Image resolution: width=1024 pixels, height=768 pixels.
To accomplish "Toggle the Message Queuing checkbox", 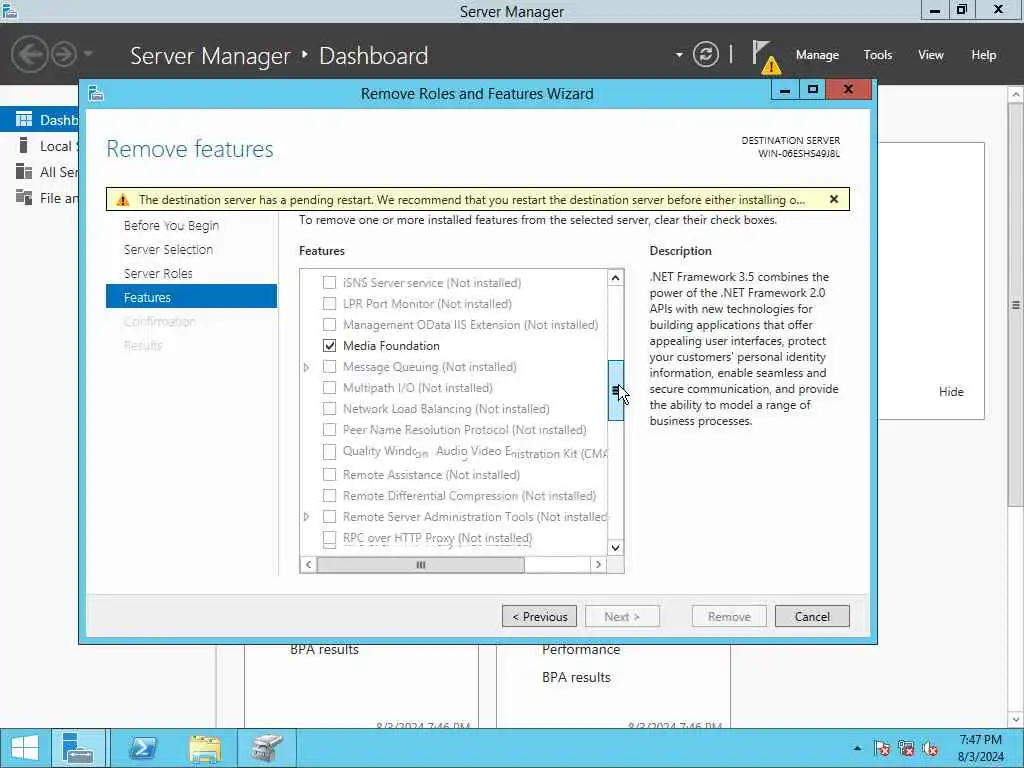I will coord(330,366).
